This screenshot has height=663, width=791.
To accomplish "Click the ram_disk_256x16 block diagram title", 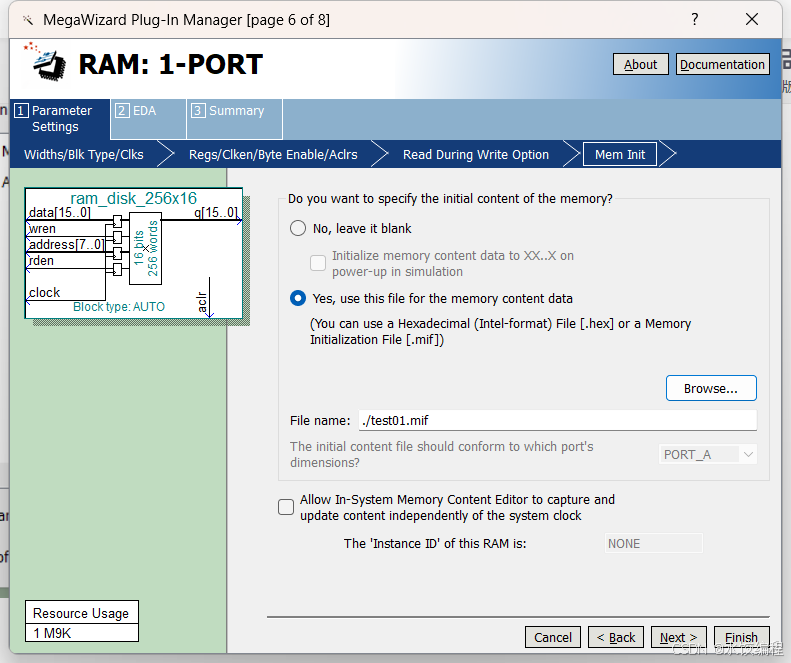I will coord(133,198).
